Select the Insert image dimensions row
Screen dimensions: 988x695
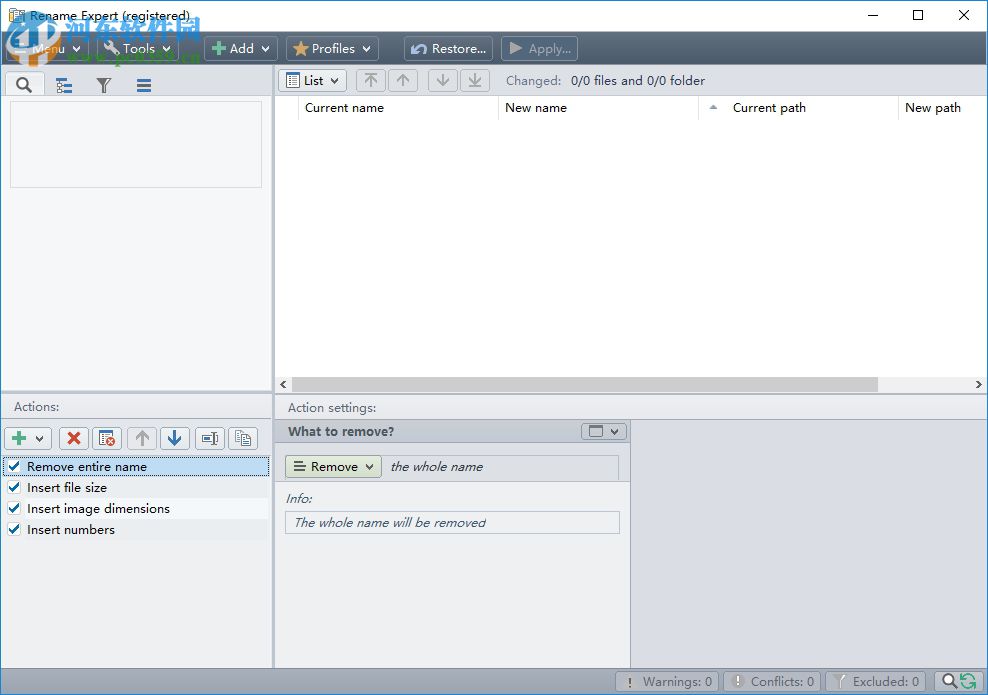point(136,508)
